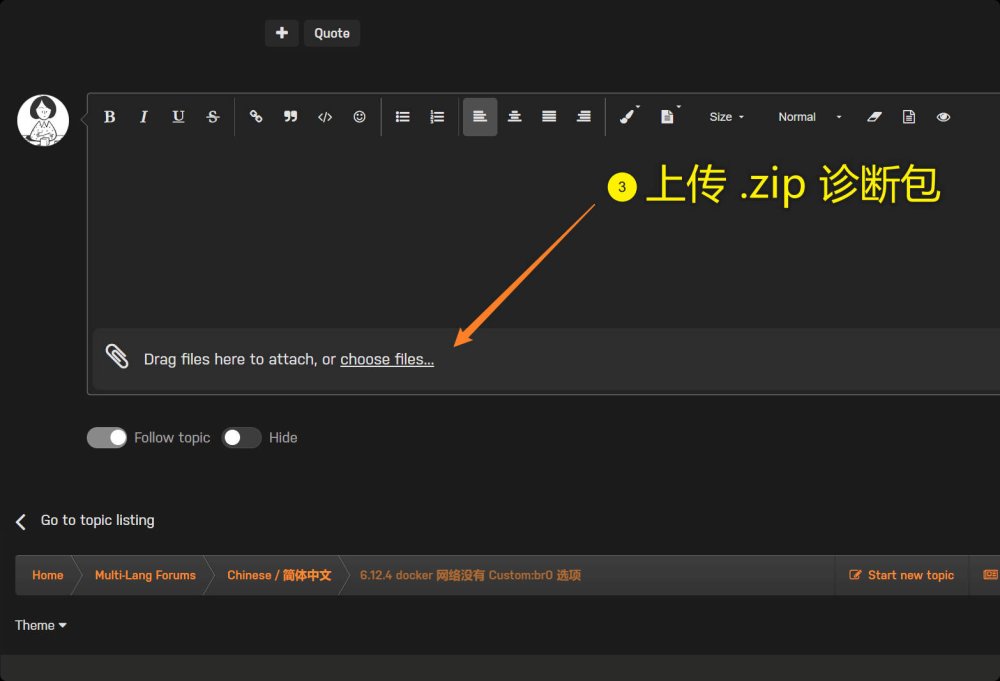Screen dimensions: 1000x681
Task: Open Home breadcrumb
Action: tap(48, 575)
